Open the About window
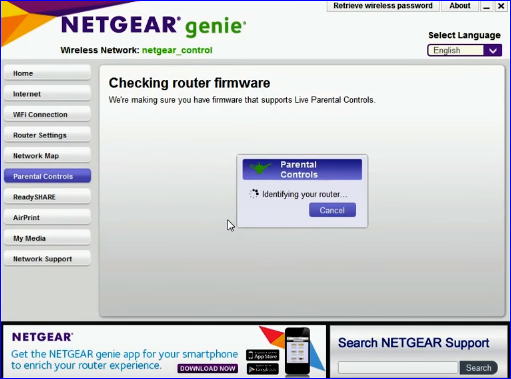Screen dimensions: 511x379 click(x=460, y=6)
